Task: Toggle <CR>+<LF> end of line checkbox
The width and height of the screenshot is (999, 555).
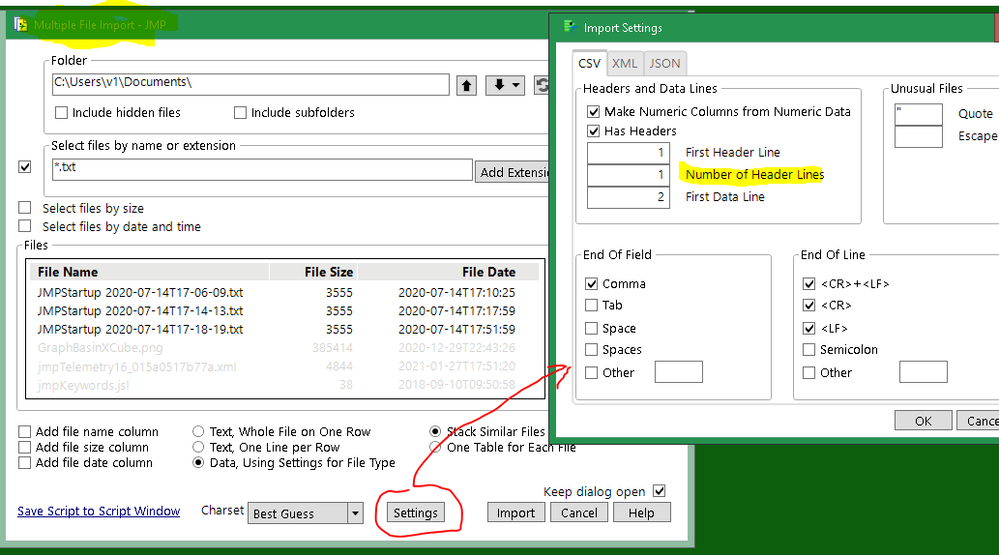Action: point(809,284)
